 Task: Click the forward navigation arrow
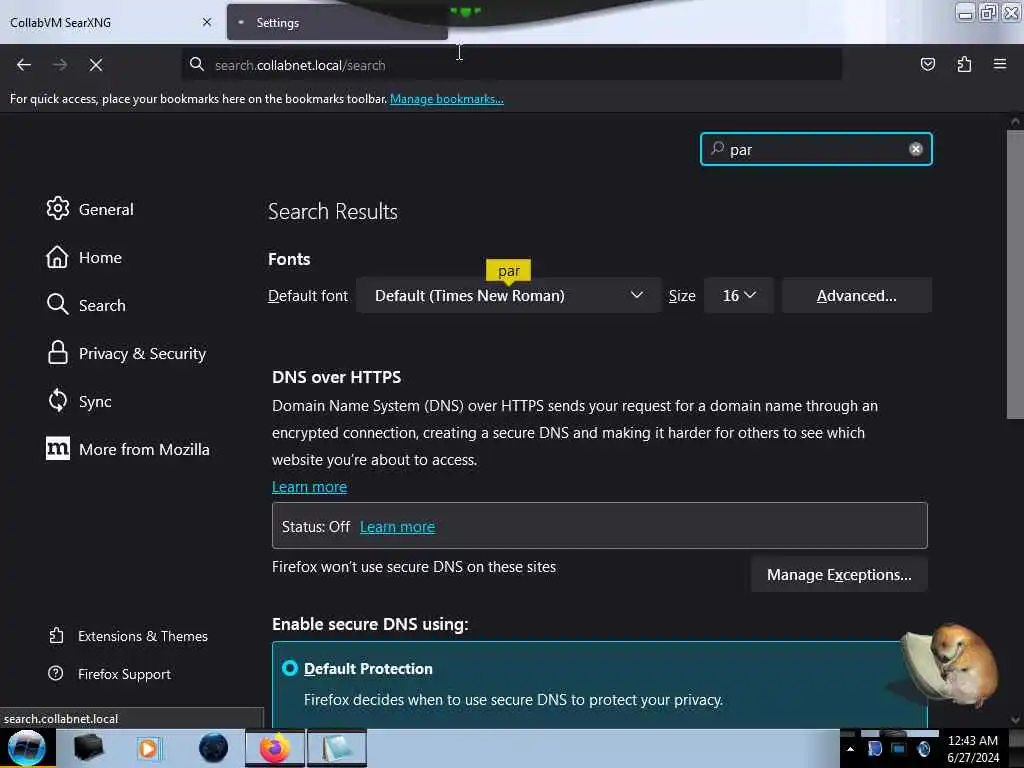coord(59,65)
